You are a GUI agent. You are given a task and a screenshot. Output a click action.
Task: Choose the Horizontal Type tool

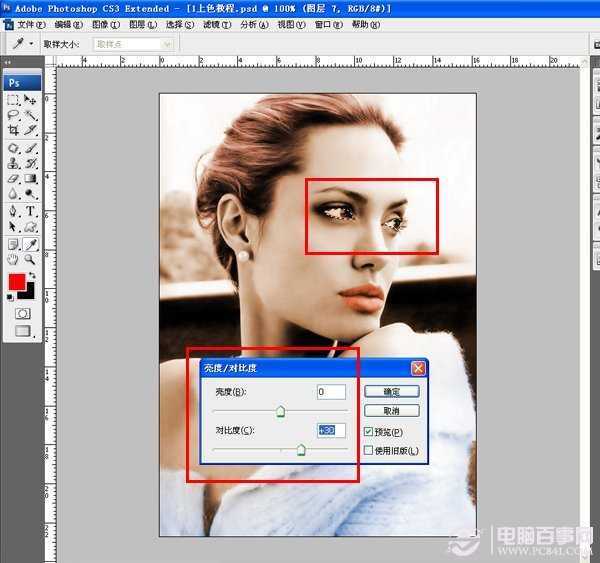[31, 212]
